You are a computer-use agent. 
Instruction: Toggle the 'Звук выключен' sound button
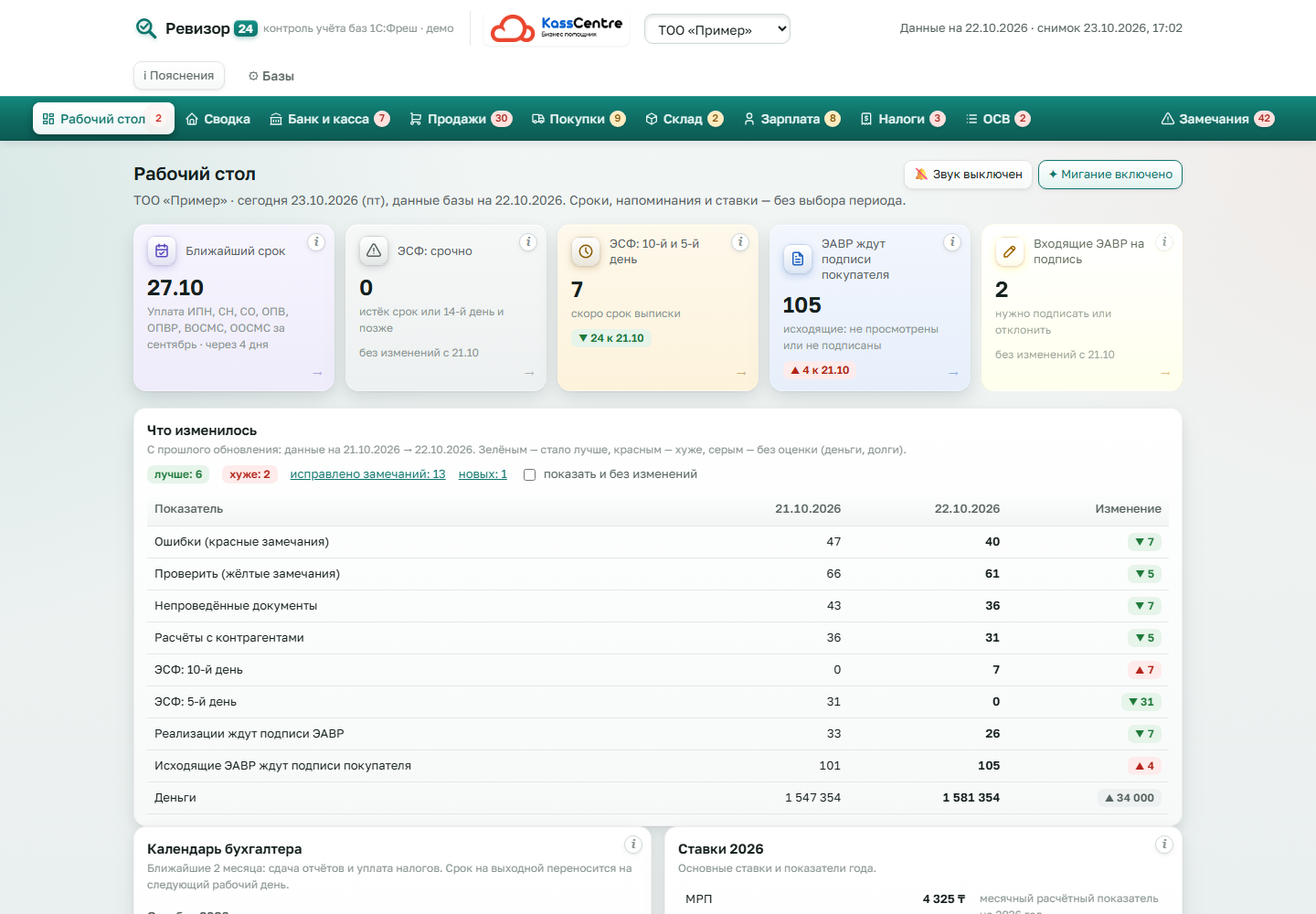[x=968, y=175]
